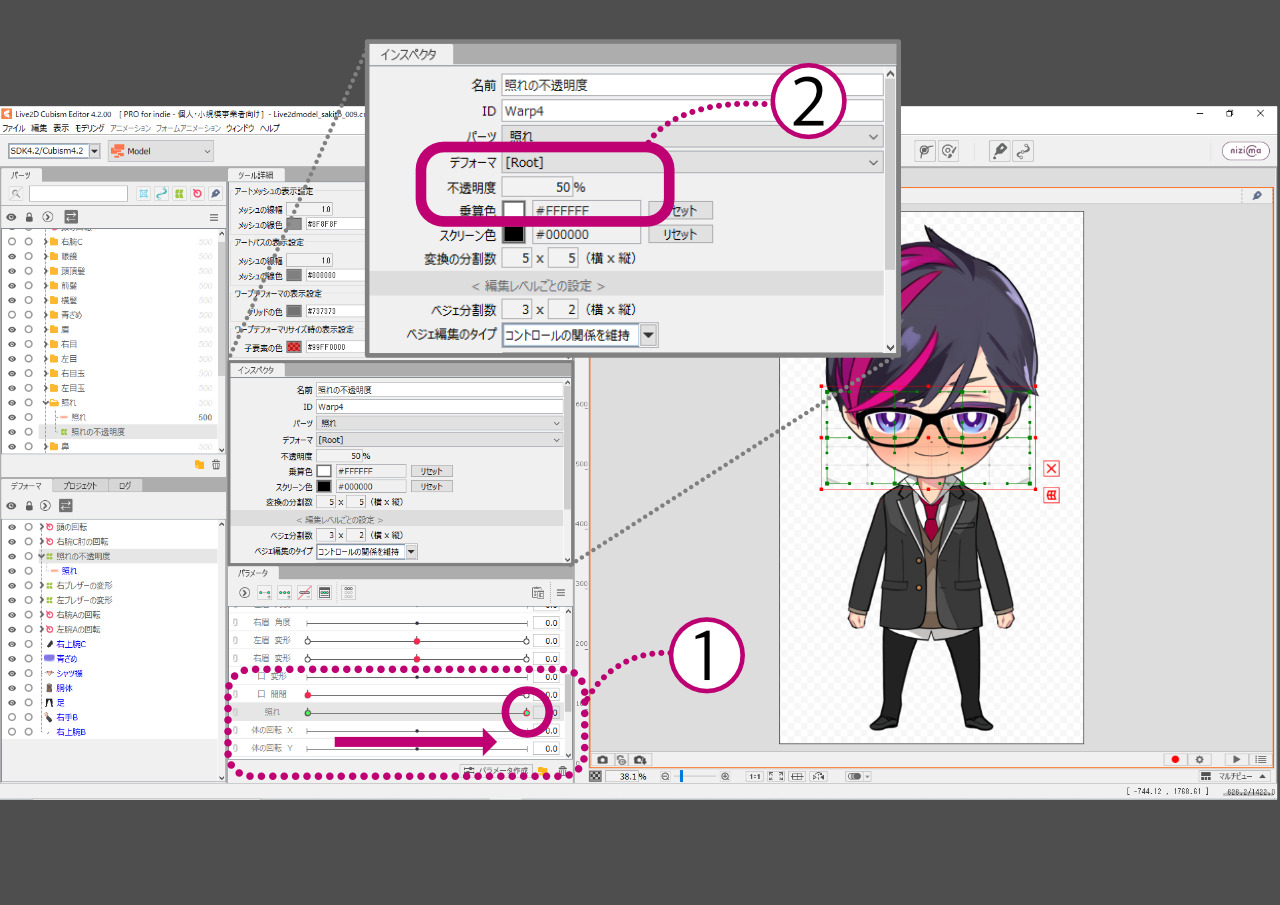Screen dimensions: 1280x905
Task: Click the canvas zoom slider in the status bar
Action: tap(695, 776)
